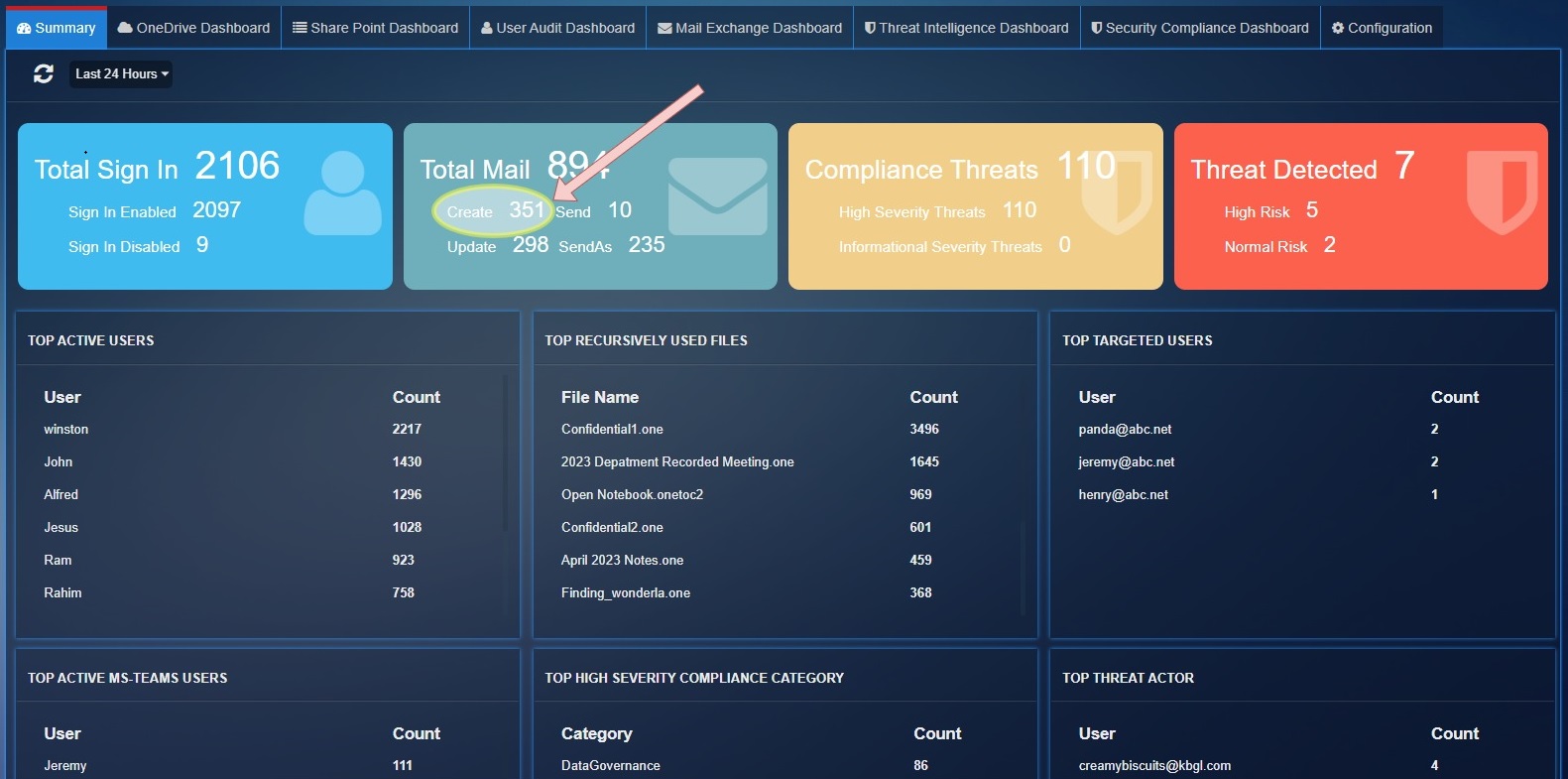Click 2023 Depatment Recorded Meeting.one file
The height and width of the screenshot is (779, 1568).
(677, 462)
